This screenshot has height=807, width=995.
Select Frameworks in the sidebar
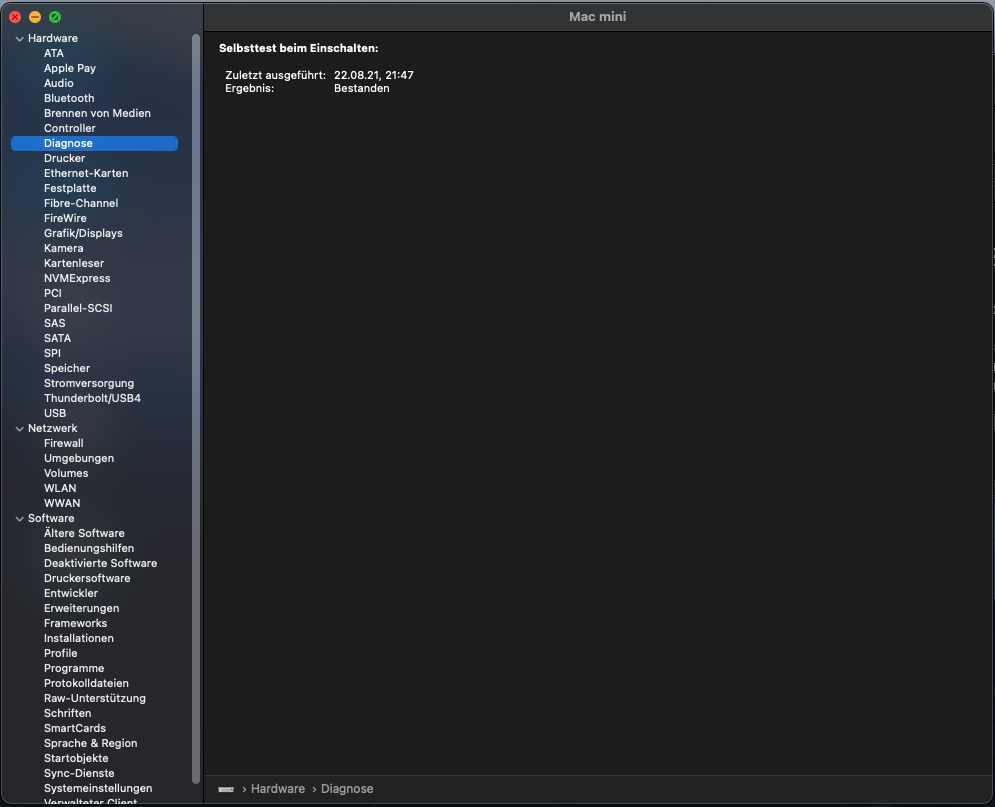pyautogui.click(x=76, y=624)
